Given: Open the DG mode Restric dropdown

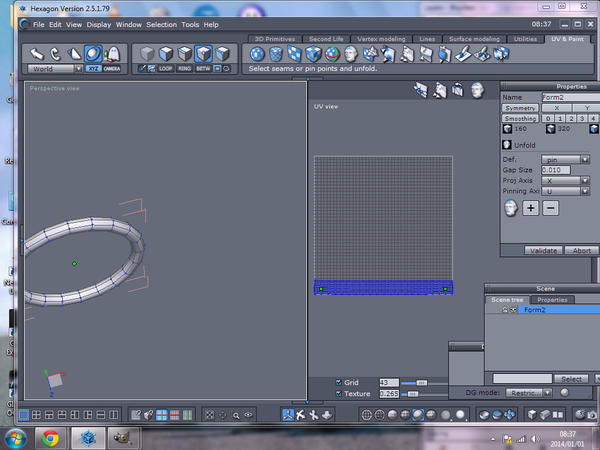Looking at the screenshot, I should (528, 393).
